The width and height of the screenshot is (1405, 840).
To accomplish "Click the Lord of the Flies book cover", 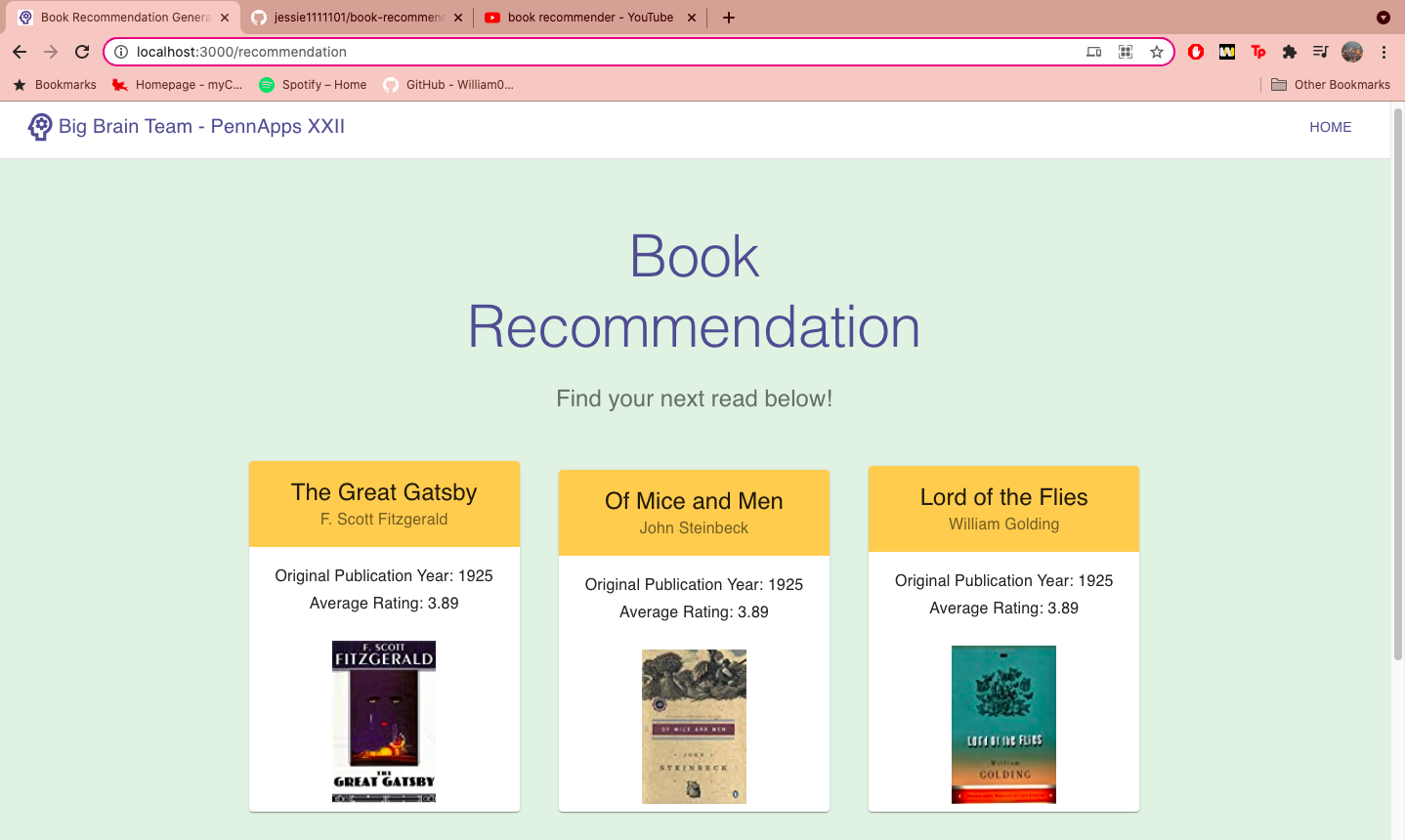I will pyautogui.click(x=1003, y=725).
